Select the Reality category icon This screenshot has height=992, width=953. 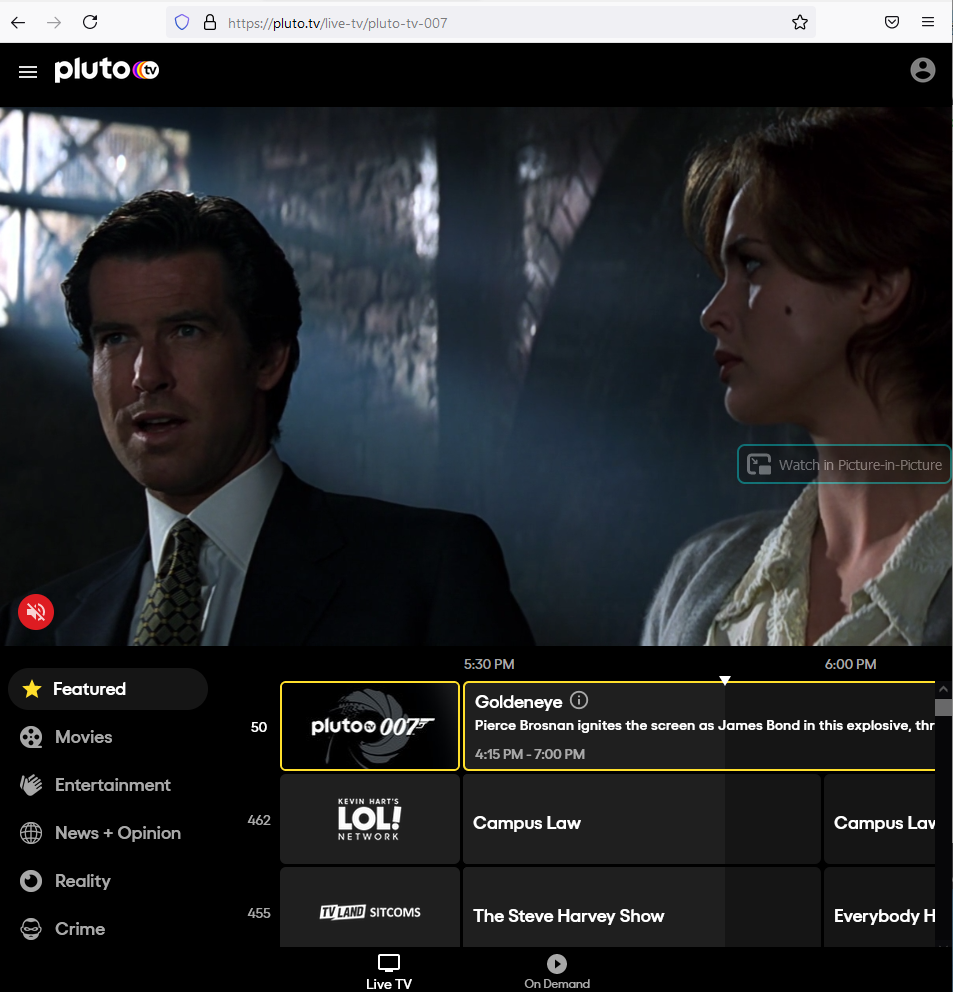30,880
